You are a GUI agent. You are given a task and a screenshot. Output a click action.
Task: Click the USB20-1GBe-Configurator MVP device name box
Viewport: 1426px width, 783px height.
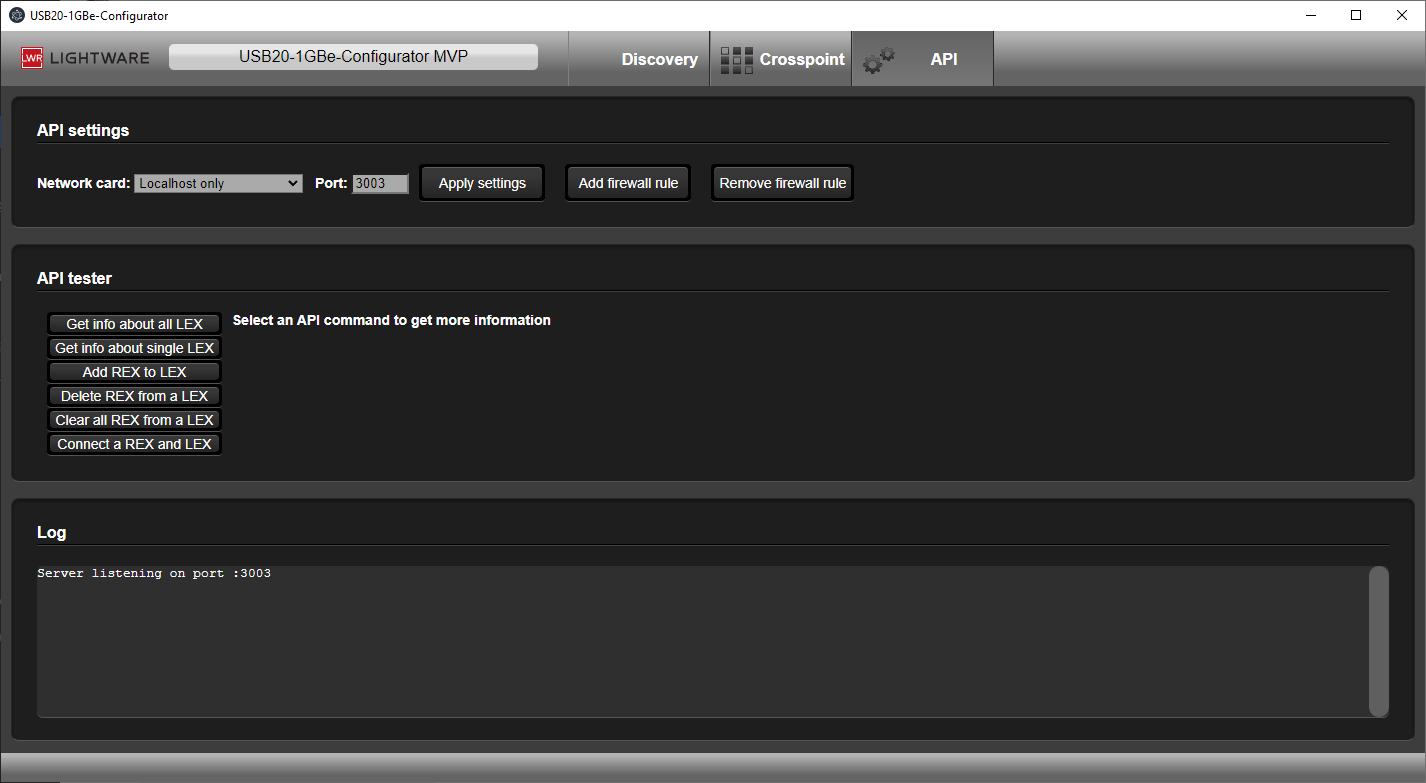pyautogui.click(x=353, y=57)
